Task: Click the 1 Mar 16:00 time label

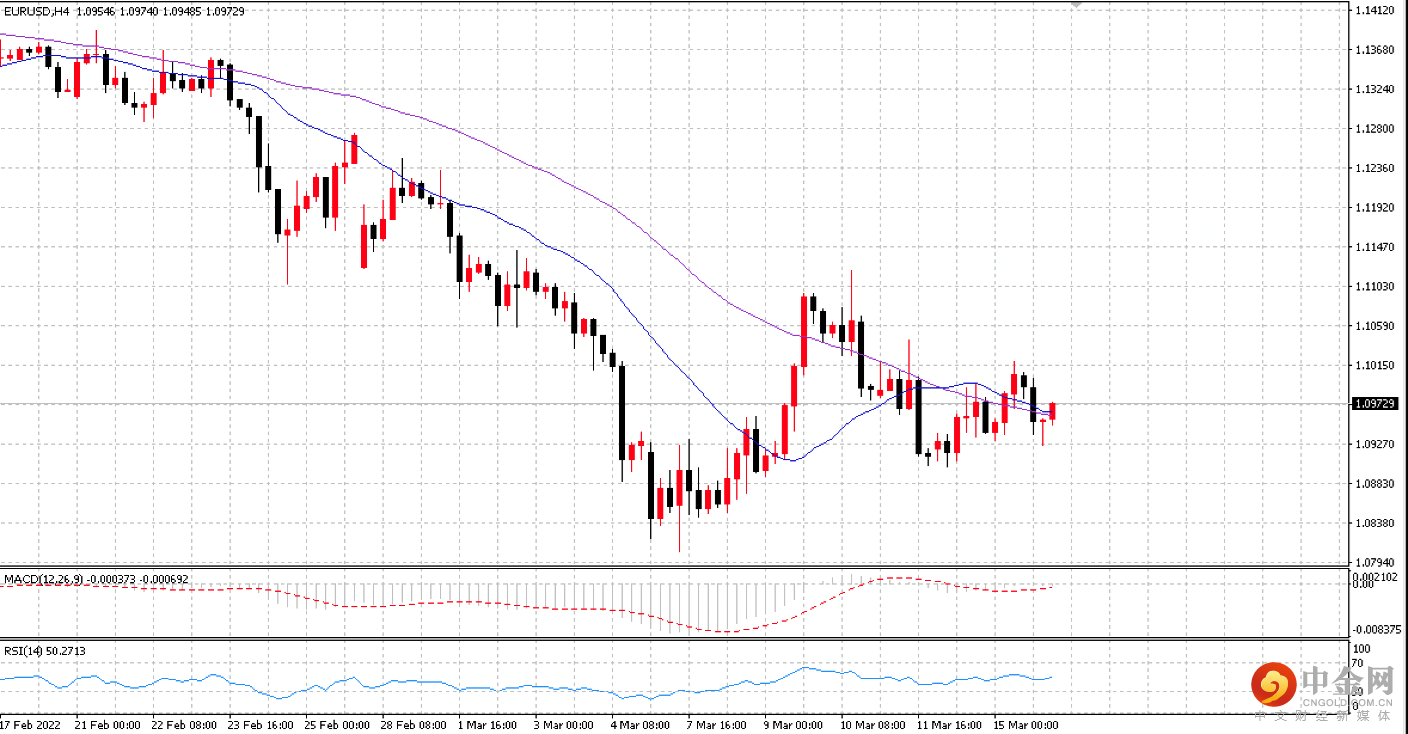Action: coord(489,724)
